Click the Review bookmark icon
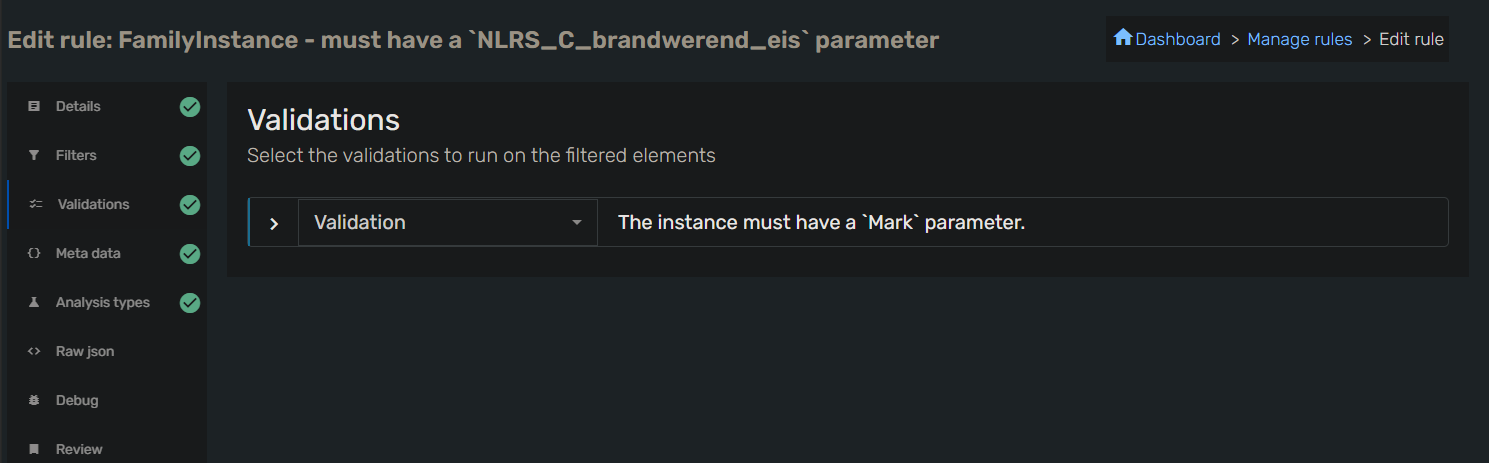Viewport: 1489px width, 463px height. click(34, 450)
